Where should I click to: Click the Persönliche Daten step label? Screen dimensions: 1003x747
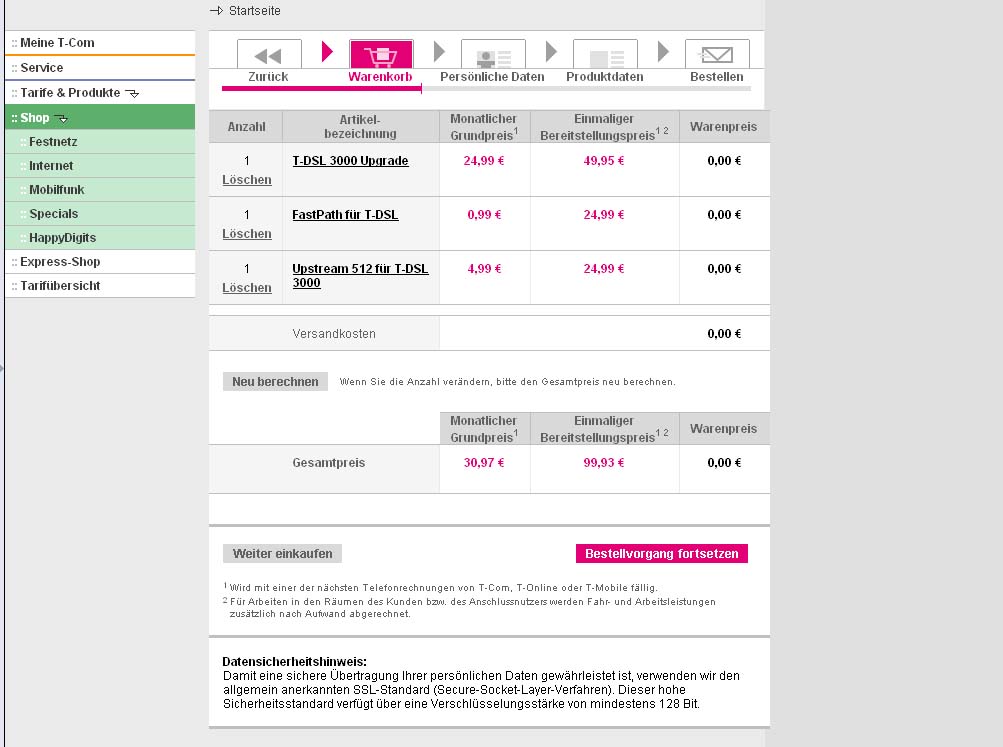[x=492, y=77]
